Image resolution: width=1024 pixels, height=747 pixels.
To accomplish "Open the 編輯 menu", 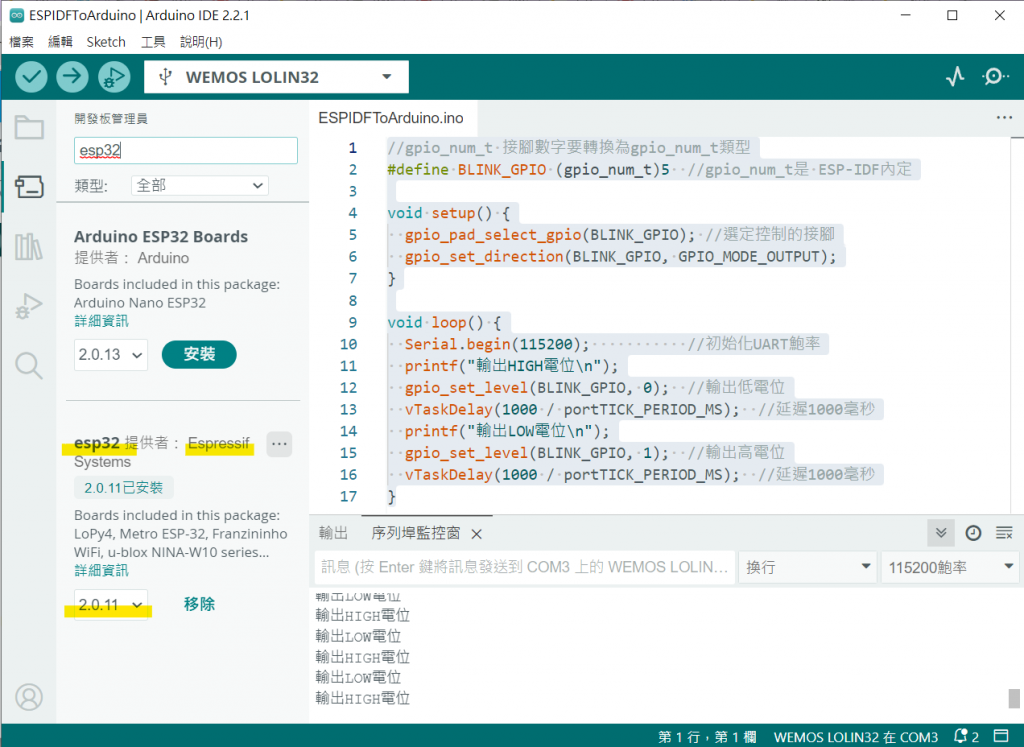I will [x=60, y=42].
